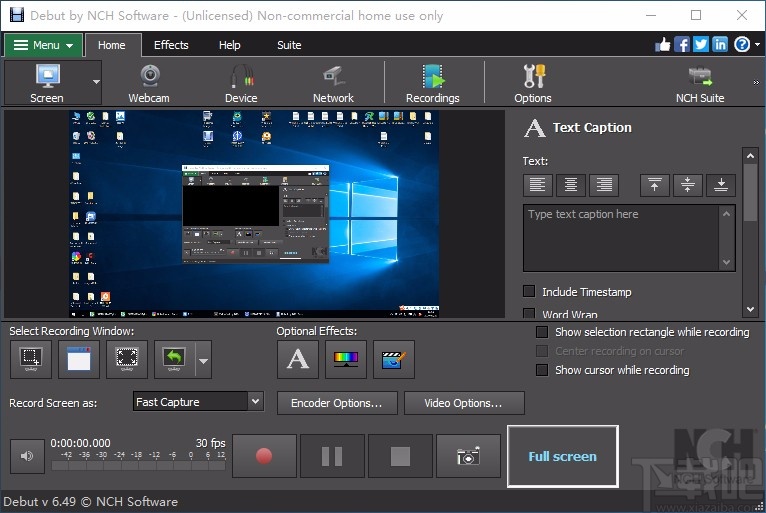Image resolution: width=766 pixels, height=513 pixels.
Task: Open the Suite tab
Action: click(289, 45)
